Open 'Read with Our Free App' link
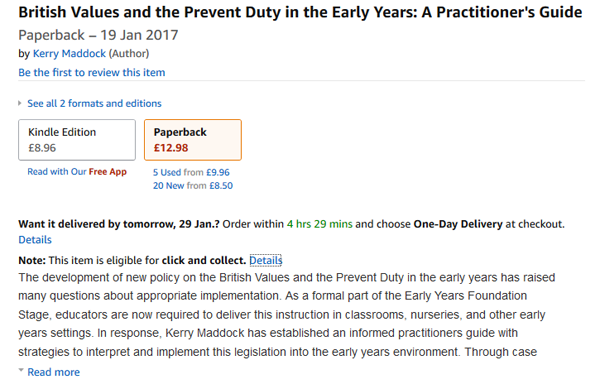Image resolution: width=600 pixels, height=389 pixels. [x=77, y=172]
